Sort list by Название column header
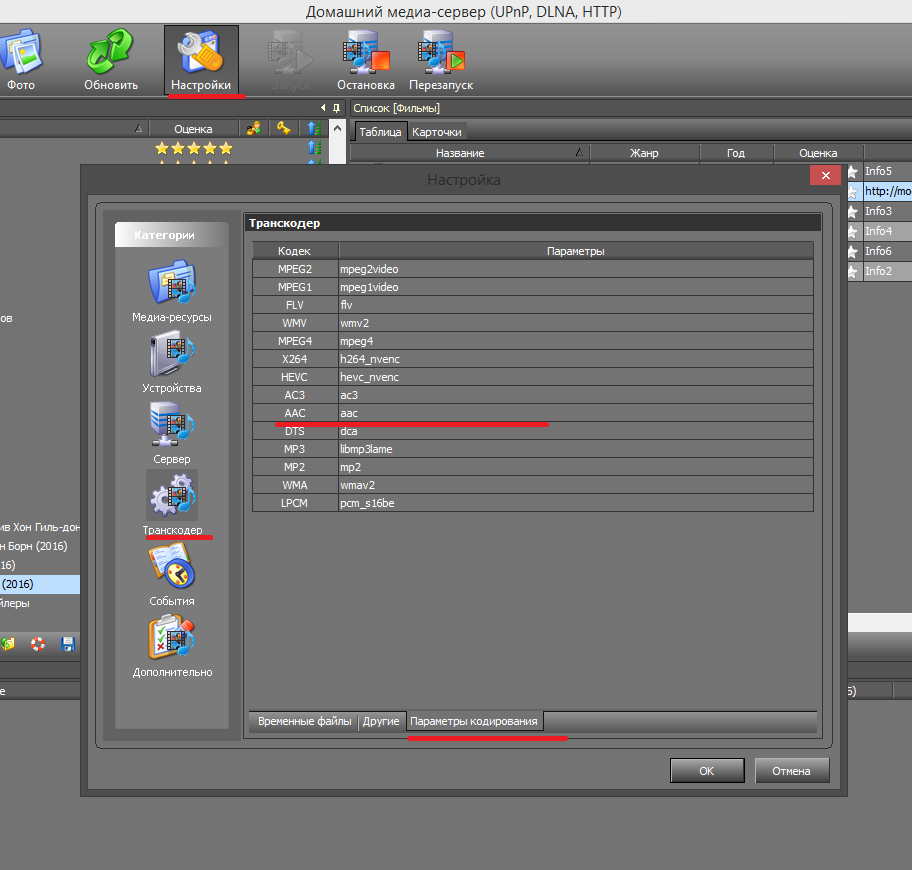The height and width of the screenshot is (870, 912). 460,153
